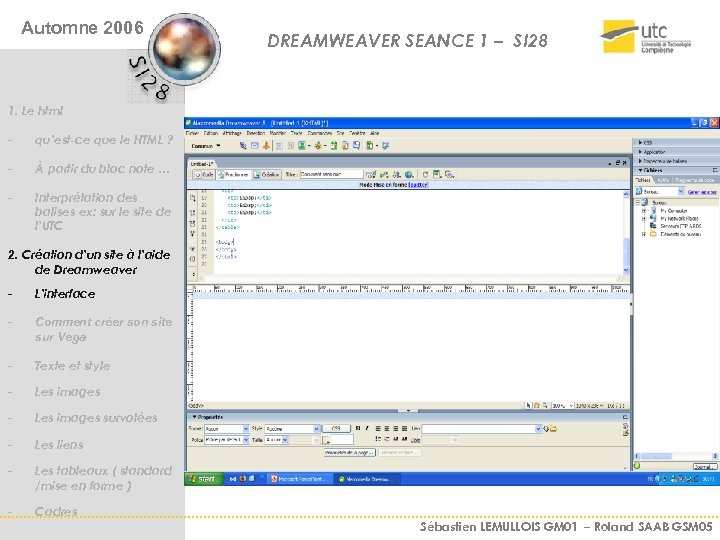The image size is (720, 540).
Task: Click the Propriétés de la page button
Action: tap(349, 452)
